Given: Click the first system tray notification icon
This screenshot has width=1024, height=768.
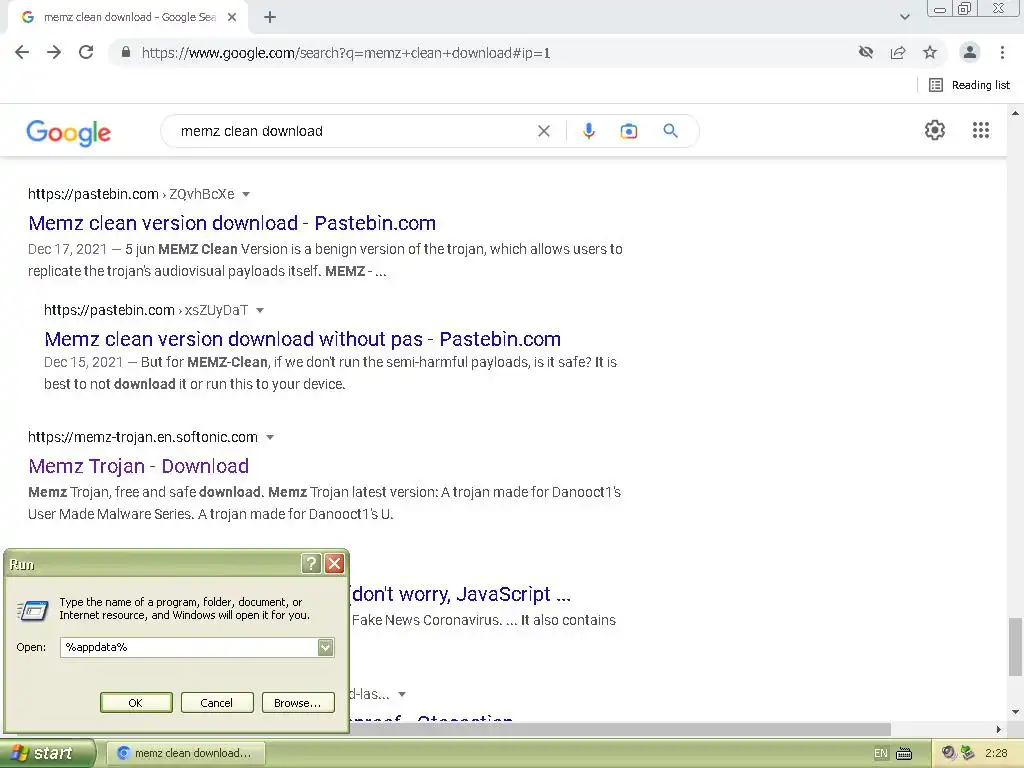Looking at the screenshot, I should [948, 754].
